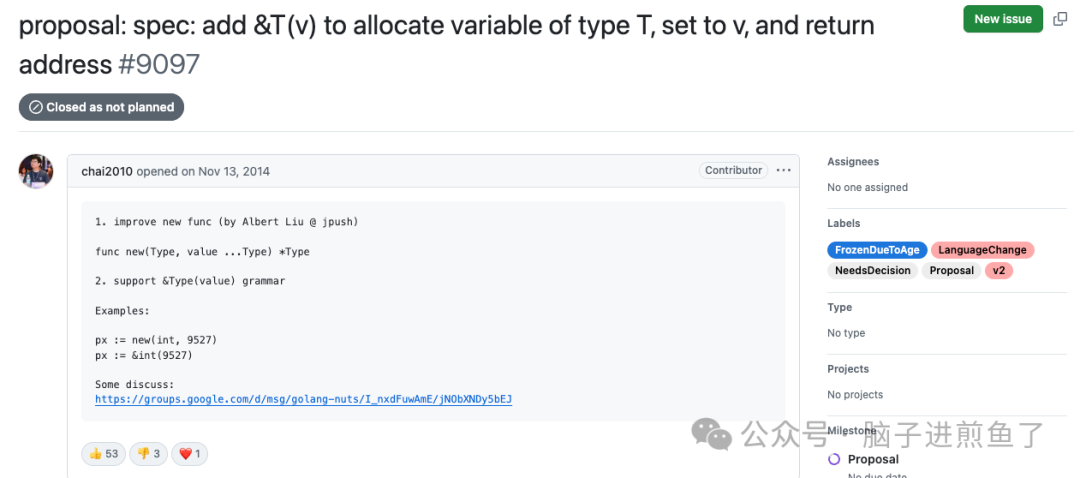Click the copy issue title icon
The height and width of the screenshot is (478, 1080).
1060,19
